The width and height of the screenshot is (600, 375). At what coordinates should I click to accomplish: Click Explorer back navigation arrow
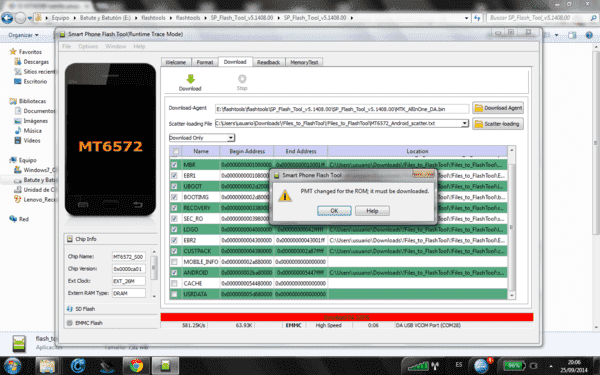point(7,18)
